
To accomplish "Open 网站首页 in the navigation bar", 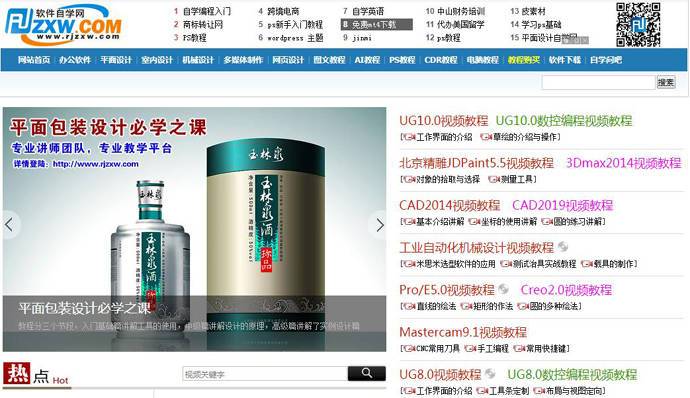I will point(34,60).
